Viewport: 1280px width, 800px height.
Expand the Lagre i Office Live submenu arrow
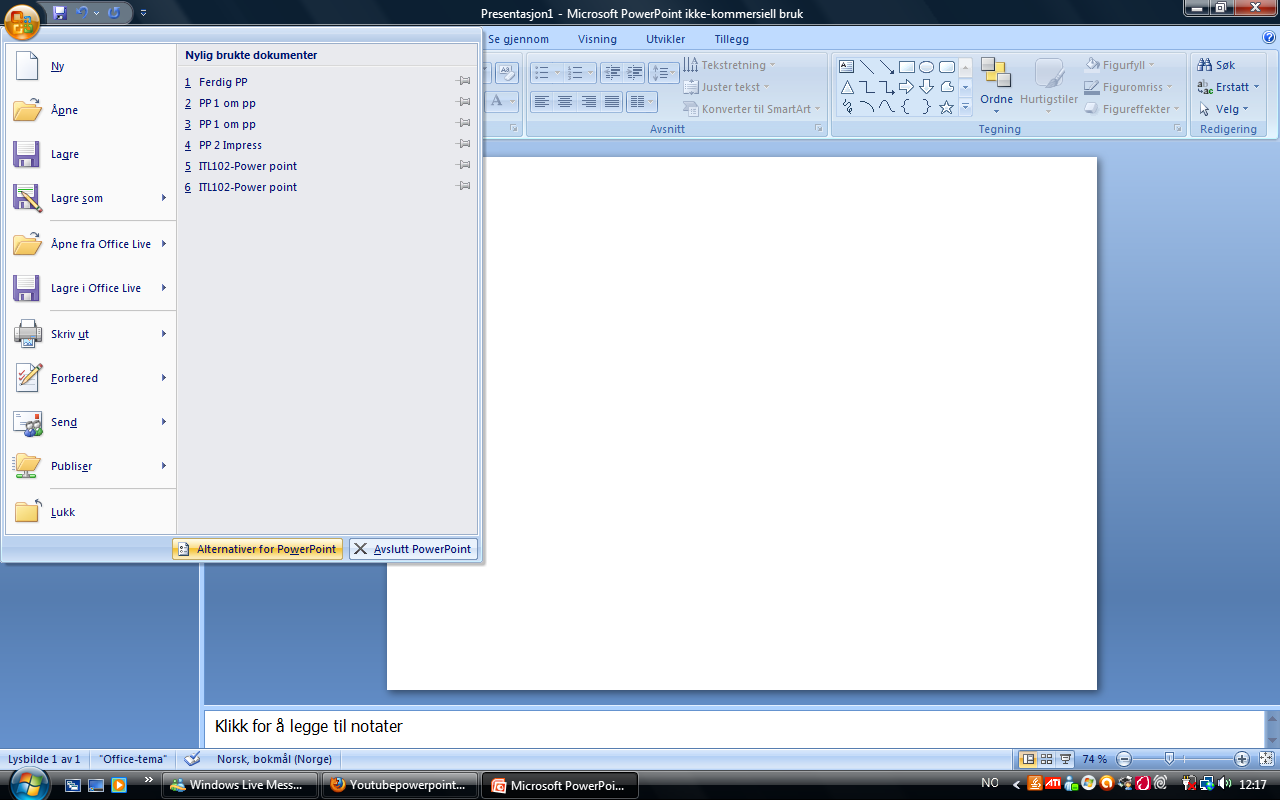164,288
